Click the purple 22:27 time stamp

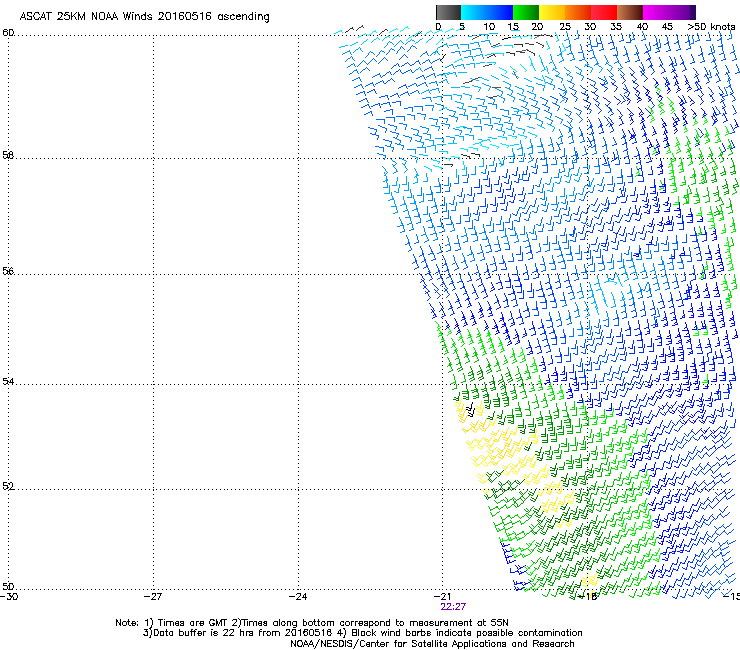coord(453,607)
